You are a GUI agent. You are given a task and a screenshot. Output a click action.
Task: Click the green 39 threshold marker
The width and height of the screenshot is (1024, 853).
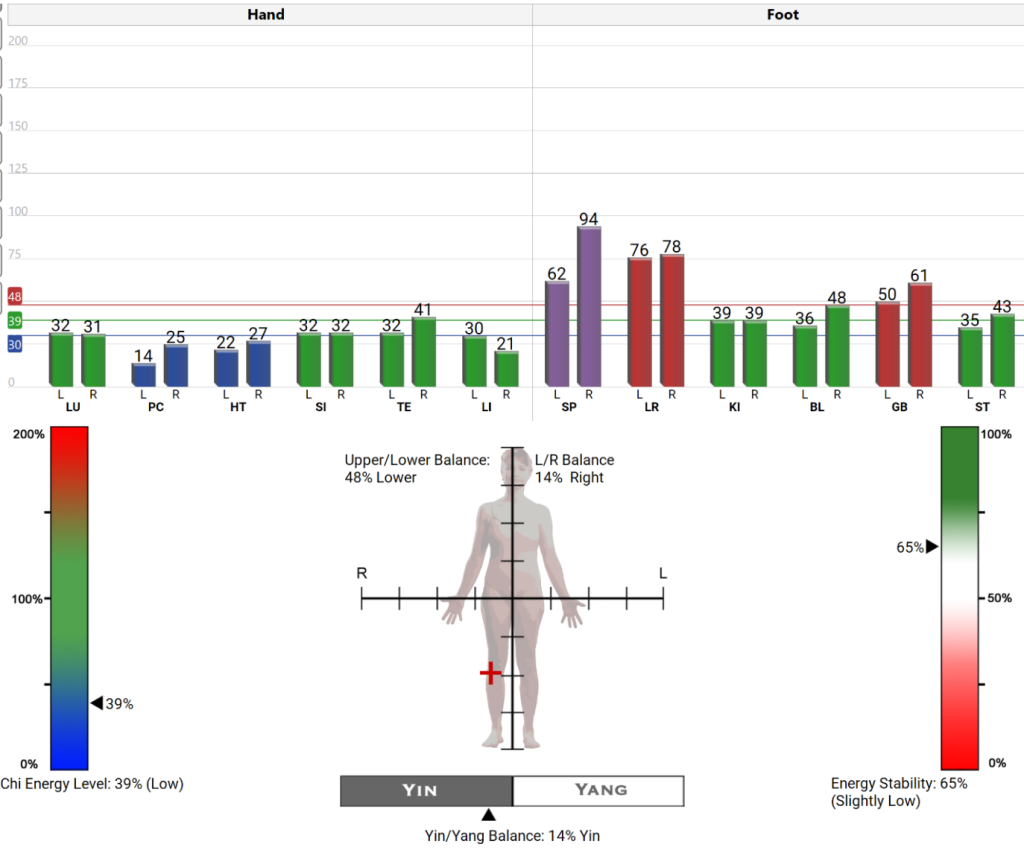click(14, 321)
